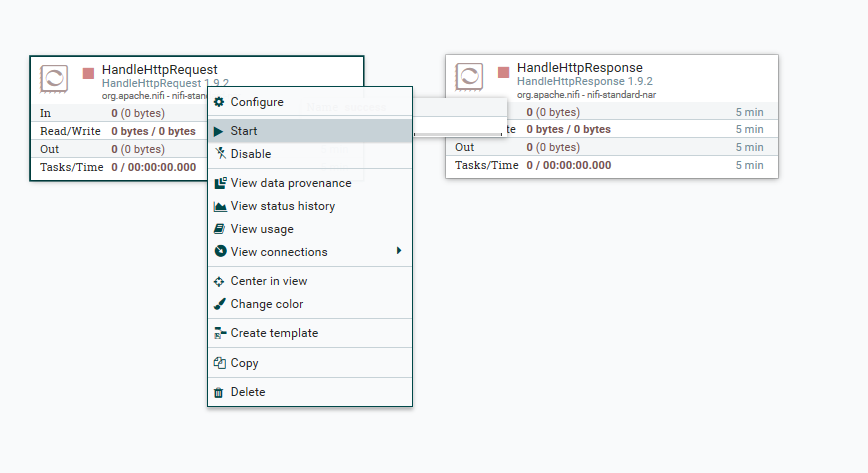Click the Create template icon

click(x=220, y=333)
